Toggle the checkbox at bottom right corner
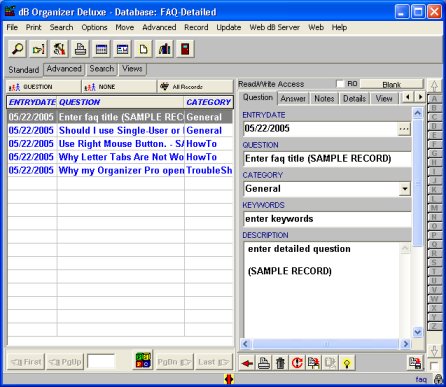 tap(434, 366)
